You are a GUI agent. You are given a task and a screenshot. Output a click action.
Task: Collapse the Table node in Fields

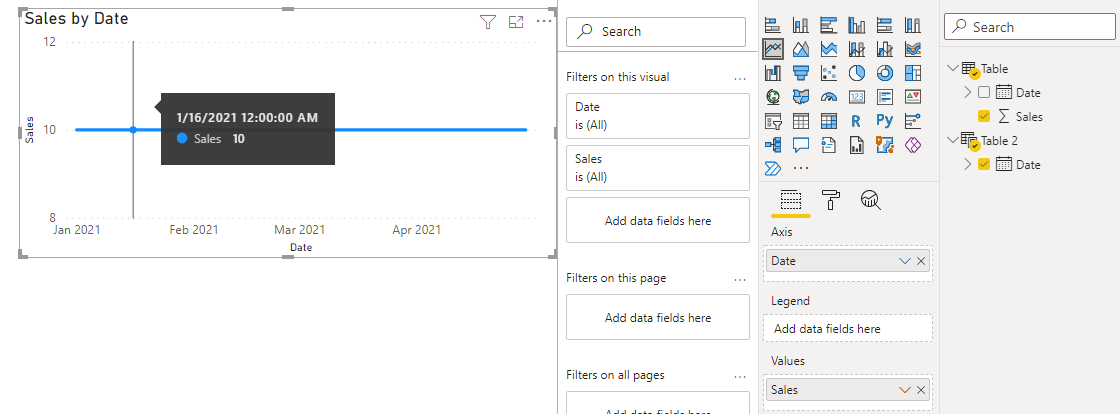952,68
